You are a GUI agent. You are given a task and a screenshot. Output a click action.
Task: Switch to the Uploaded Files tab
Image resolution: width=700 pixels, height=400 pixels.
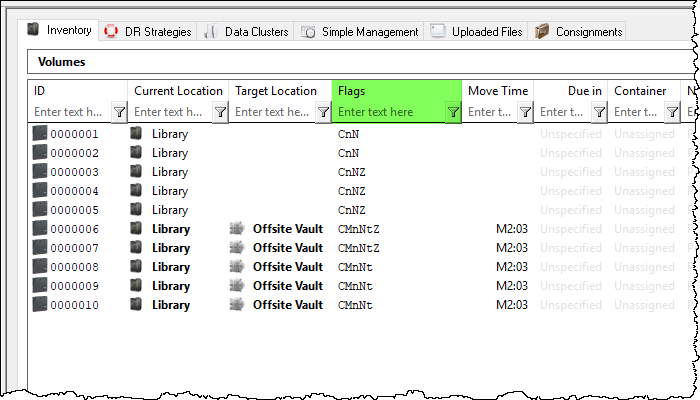(x=476, y=32)
